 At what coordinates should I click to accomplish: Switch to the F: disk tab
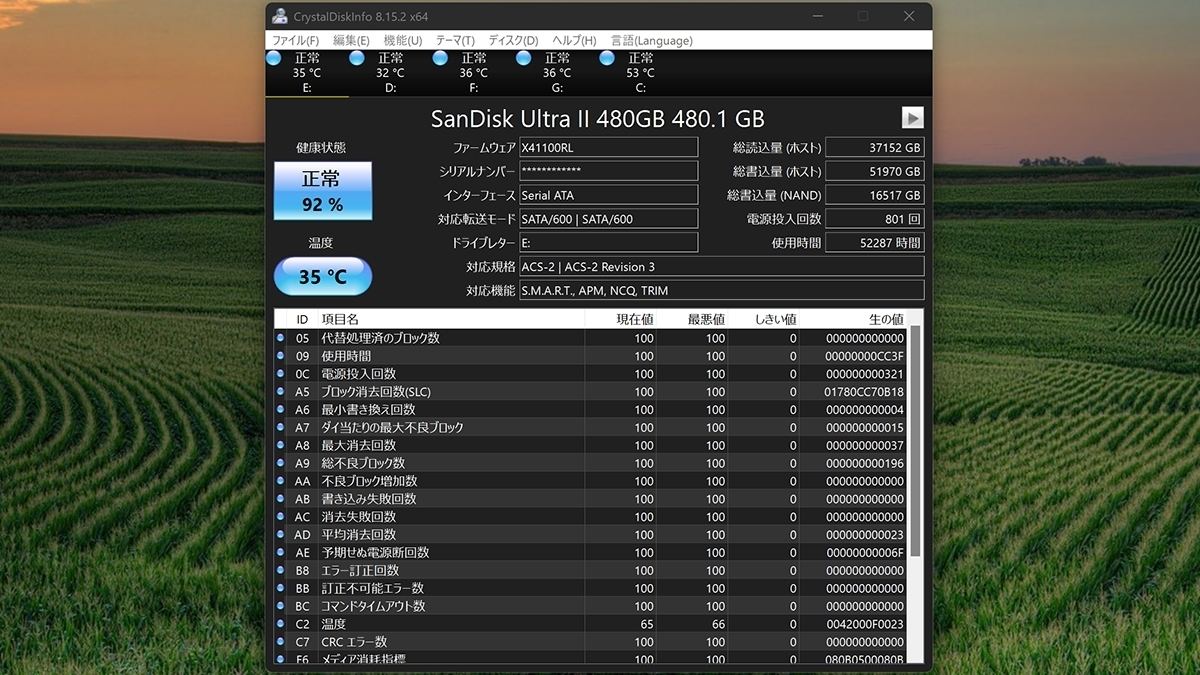[473, 73]
